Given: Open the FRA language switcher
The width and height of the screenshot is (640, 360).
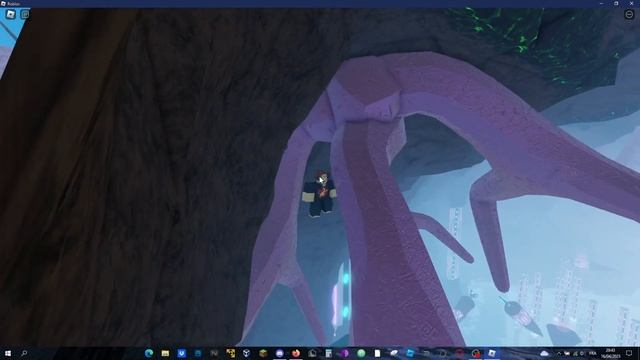Looking at the screenshot, I should (593, 353).
